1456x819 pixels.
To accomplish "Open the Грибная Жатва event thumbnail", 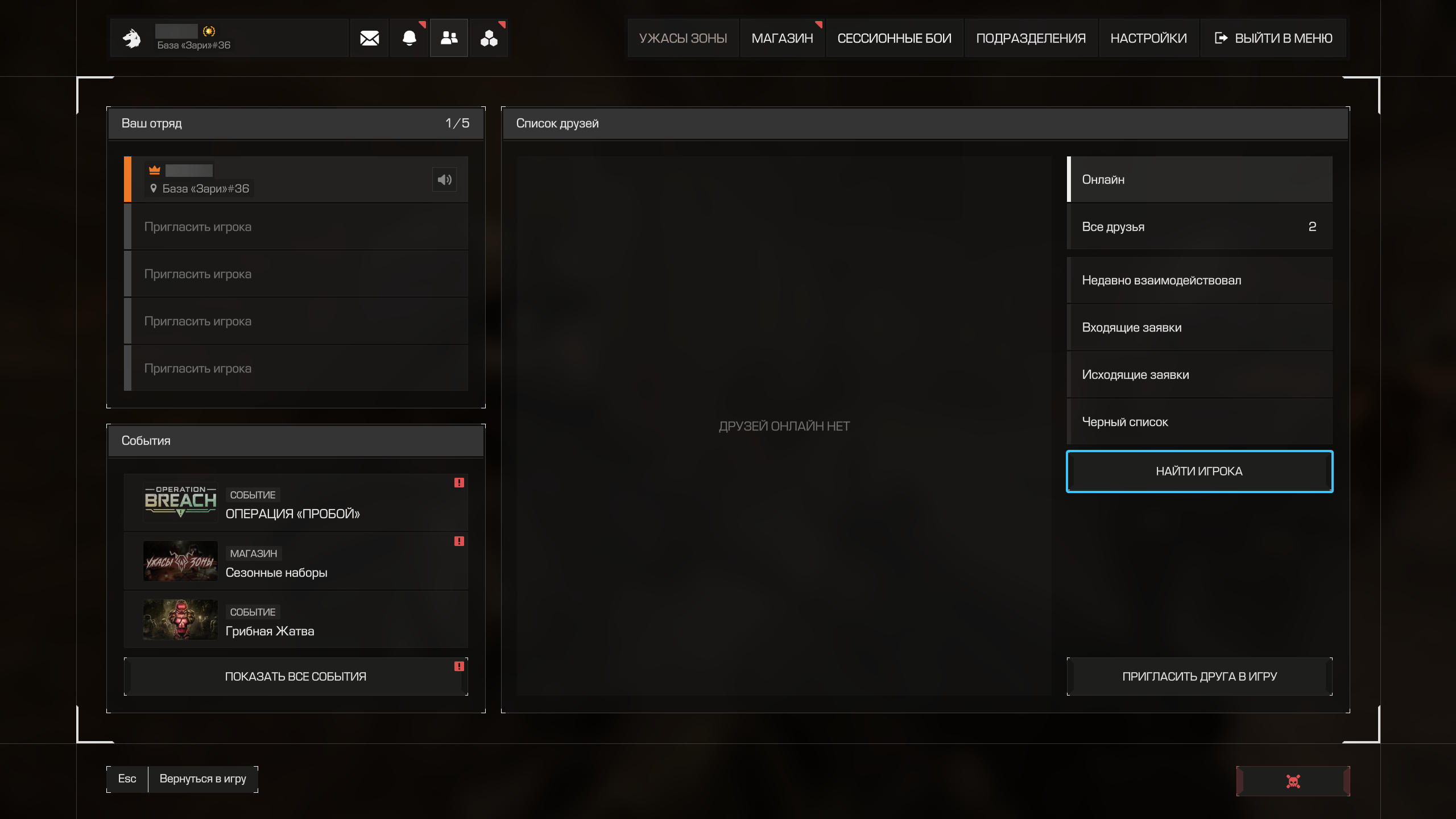I will [180, 620].
